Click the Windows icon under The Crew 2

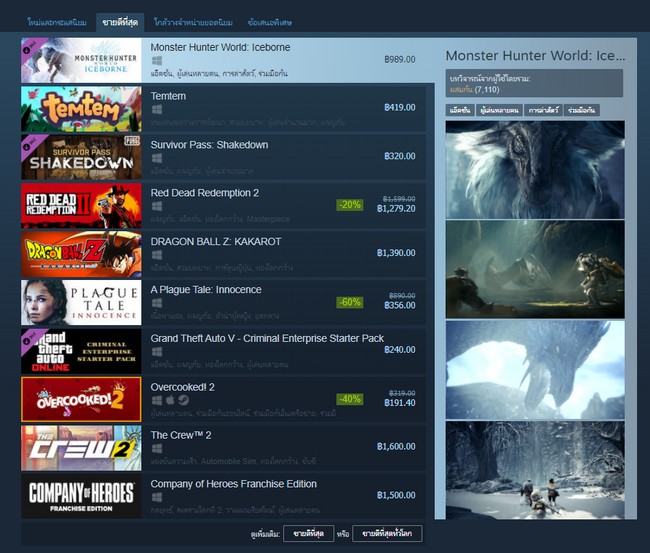point(157,449)
